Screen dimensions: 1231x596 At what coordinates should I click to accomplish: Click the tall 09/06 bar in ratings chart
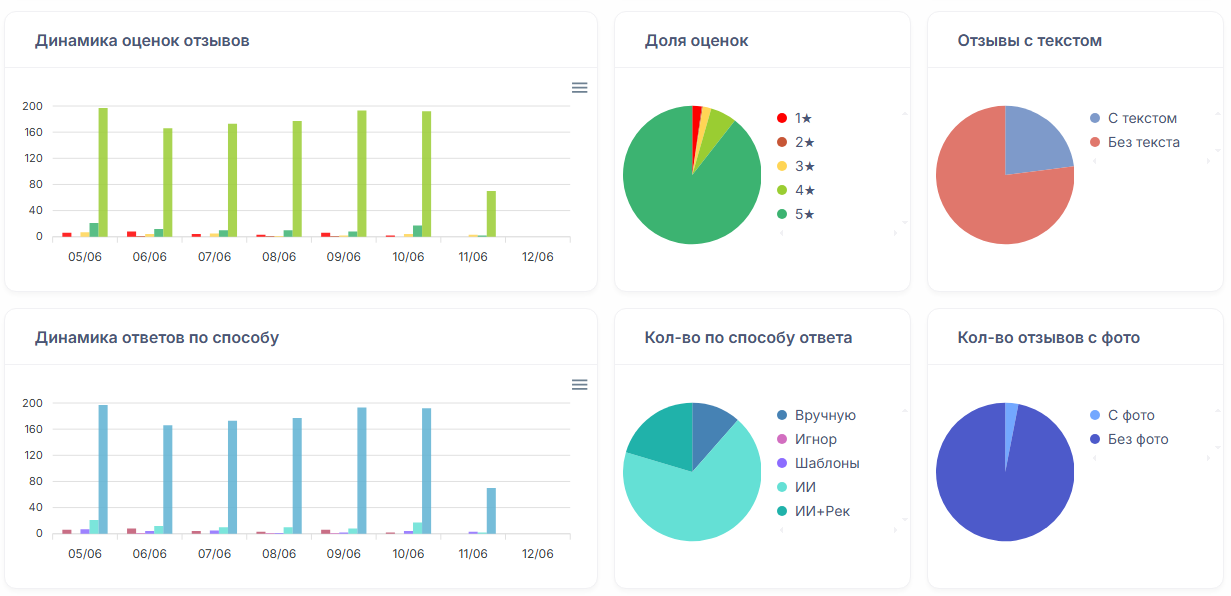point(362,173)
